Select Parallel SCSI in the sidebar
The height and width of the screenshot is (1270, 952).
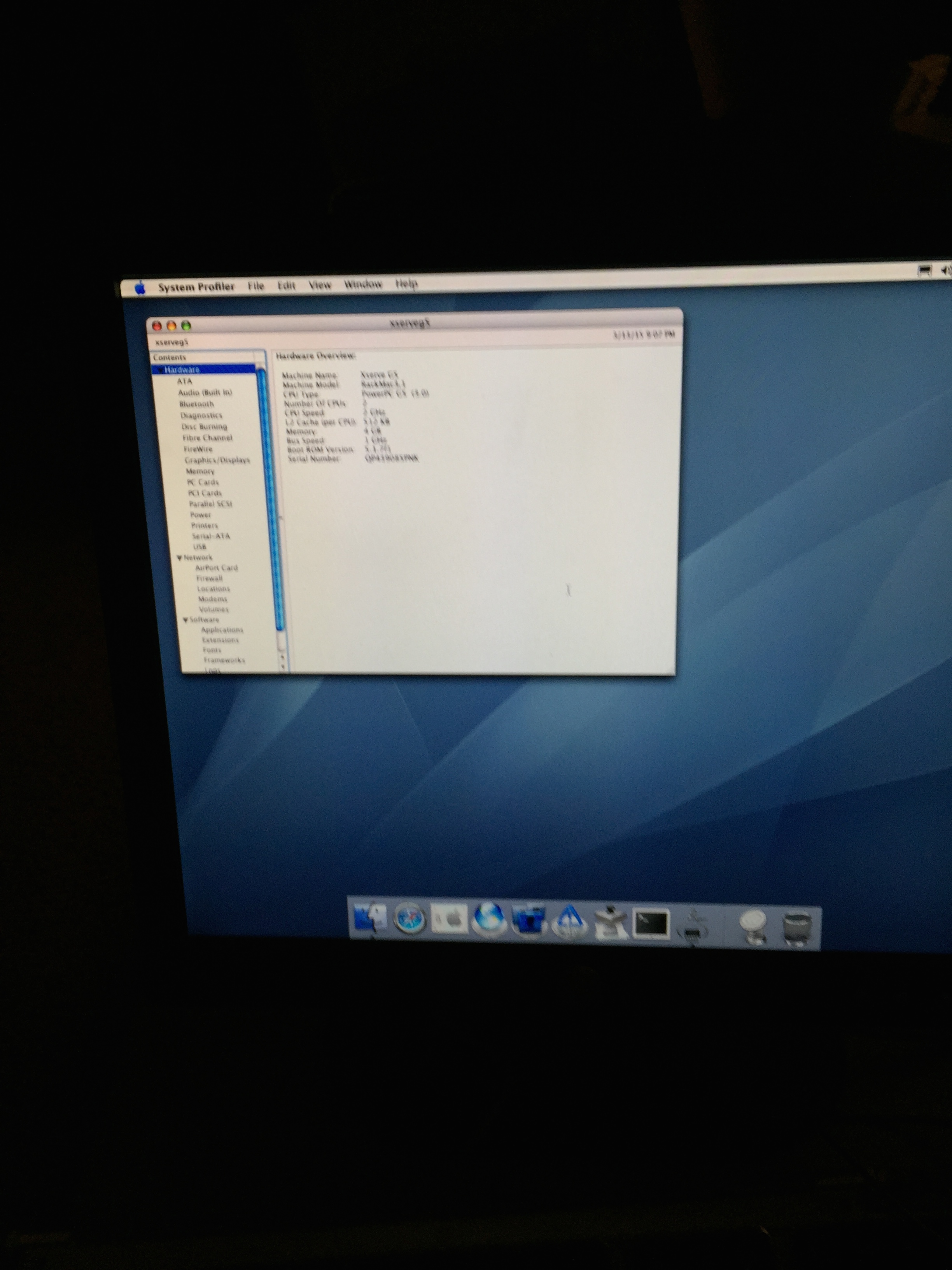(x=211, y=504)
